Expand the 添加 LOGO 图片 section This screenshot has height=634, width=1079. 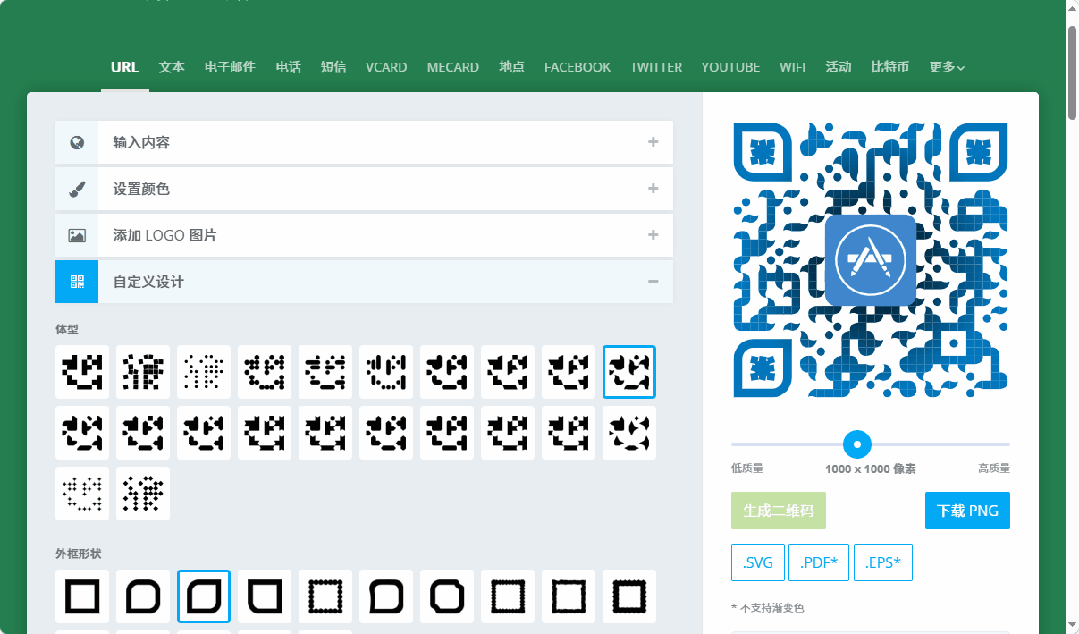pos(364,235)
